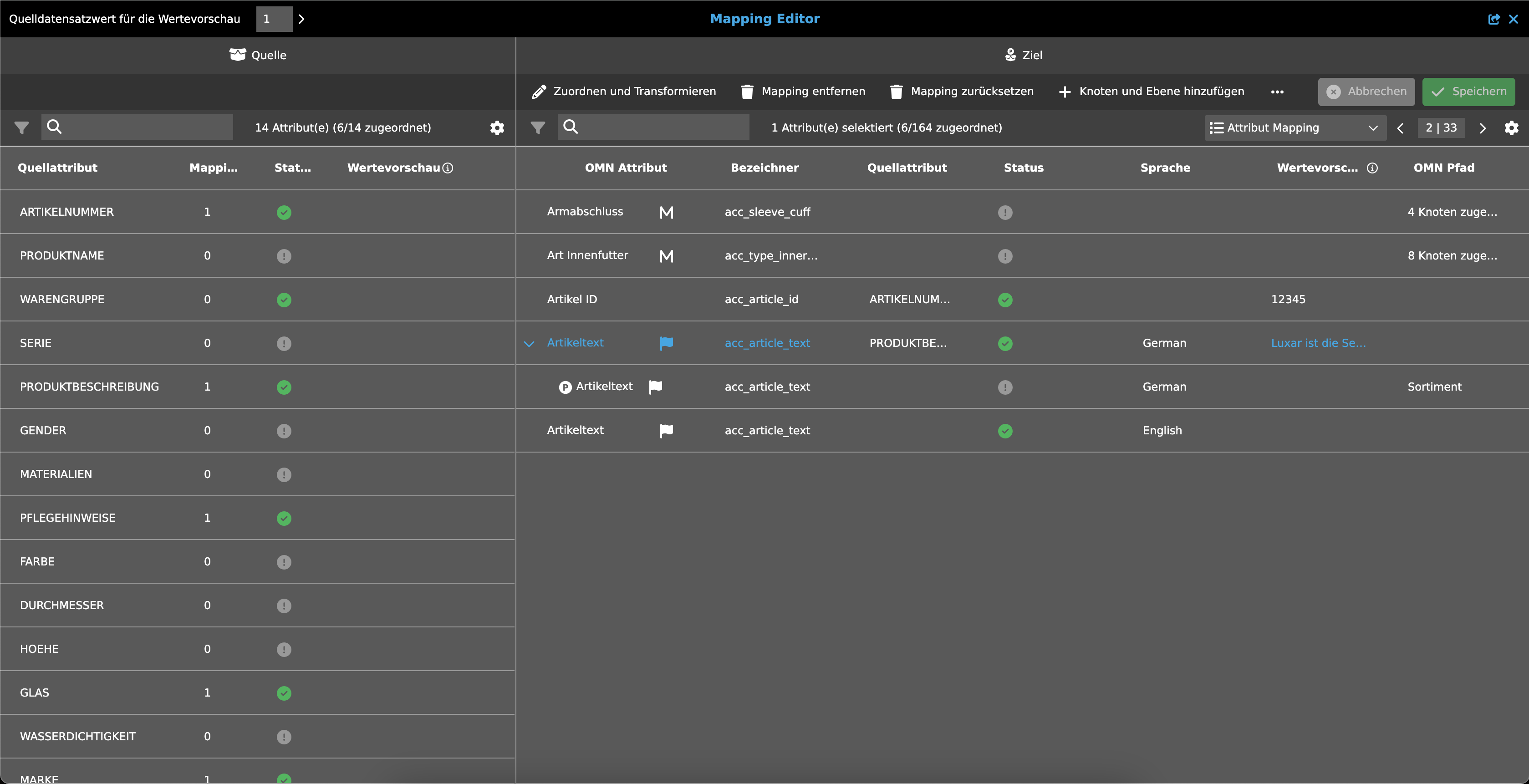The image size is (1529, 784).
Task: Click the Wertevorschau info icon in source header
Action: [x=448, y=168]
